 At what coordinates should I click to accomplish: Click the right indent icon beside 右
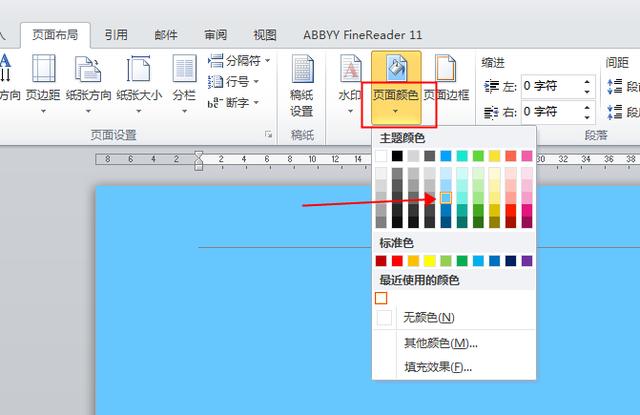click(x=491, y=112)
